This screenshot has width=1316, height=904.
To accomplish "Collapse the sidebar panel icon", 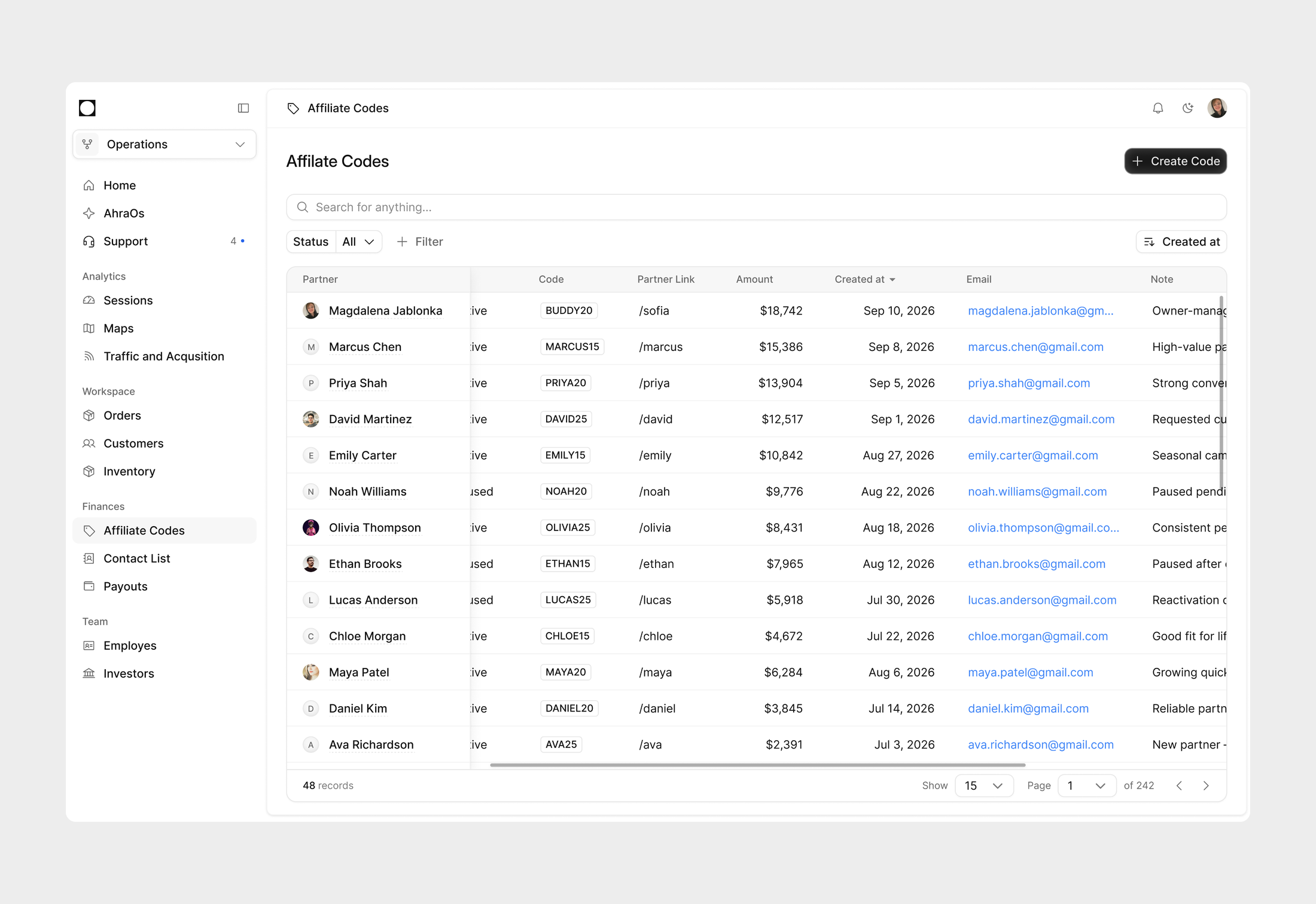I will (243, 108).
